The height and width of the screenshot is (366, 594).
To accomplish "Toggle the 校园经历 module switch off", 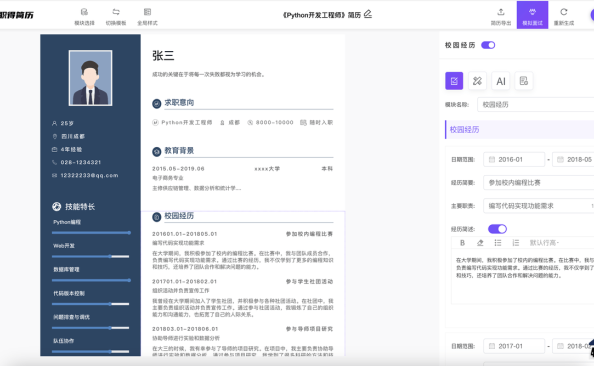I will [x=488, y=45].
